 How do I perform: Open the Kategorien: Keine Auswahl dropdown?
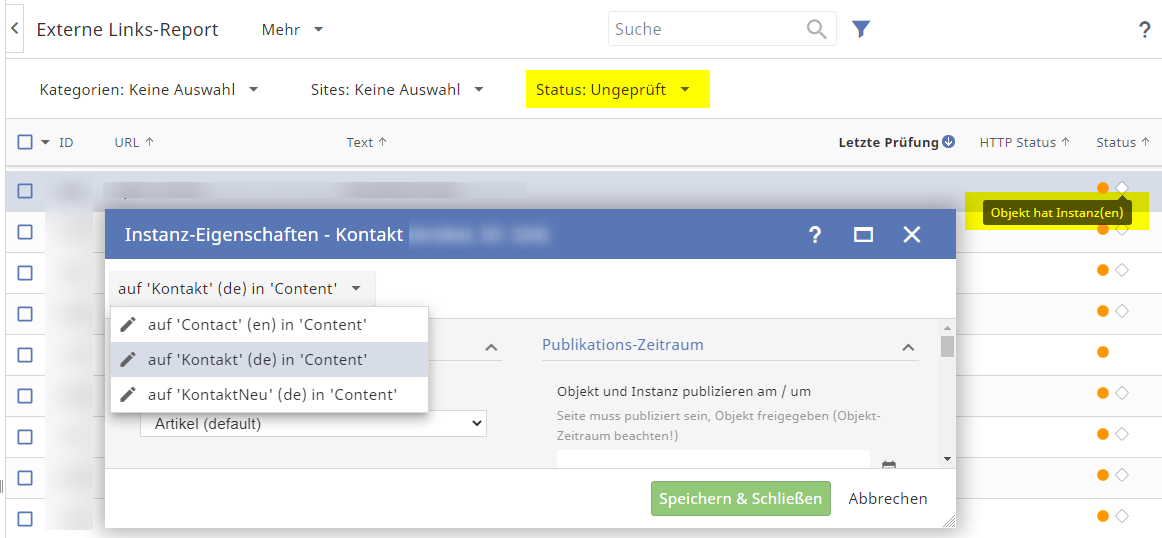(x=149, y=89)
